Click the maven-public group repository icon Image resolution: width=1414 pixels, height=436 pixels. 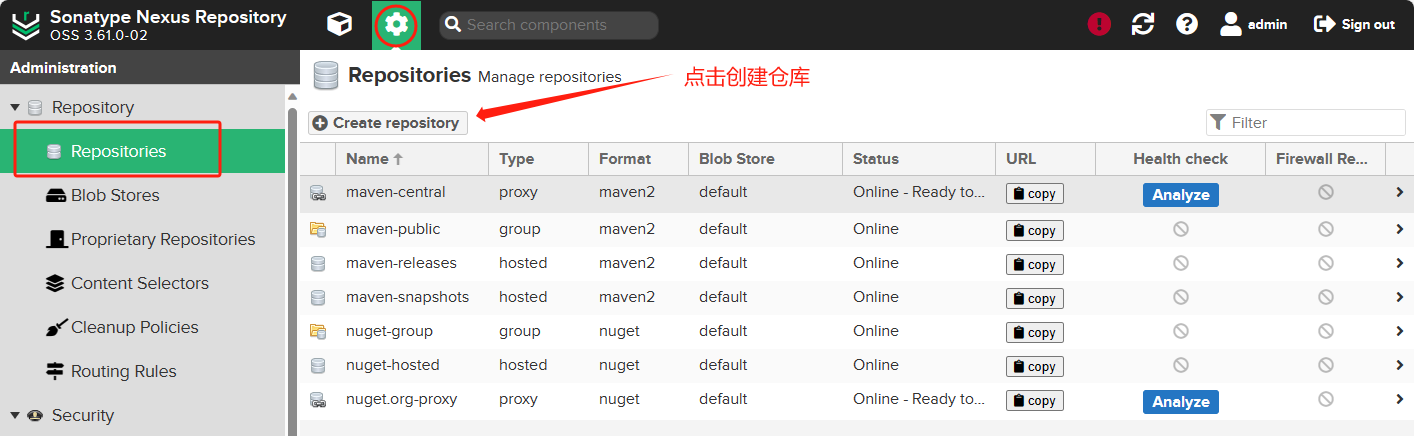(x=318, y=230)
